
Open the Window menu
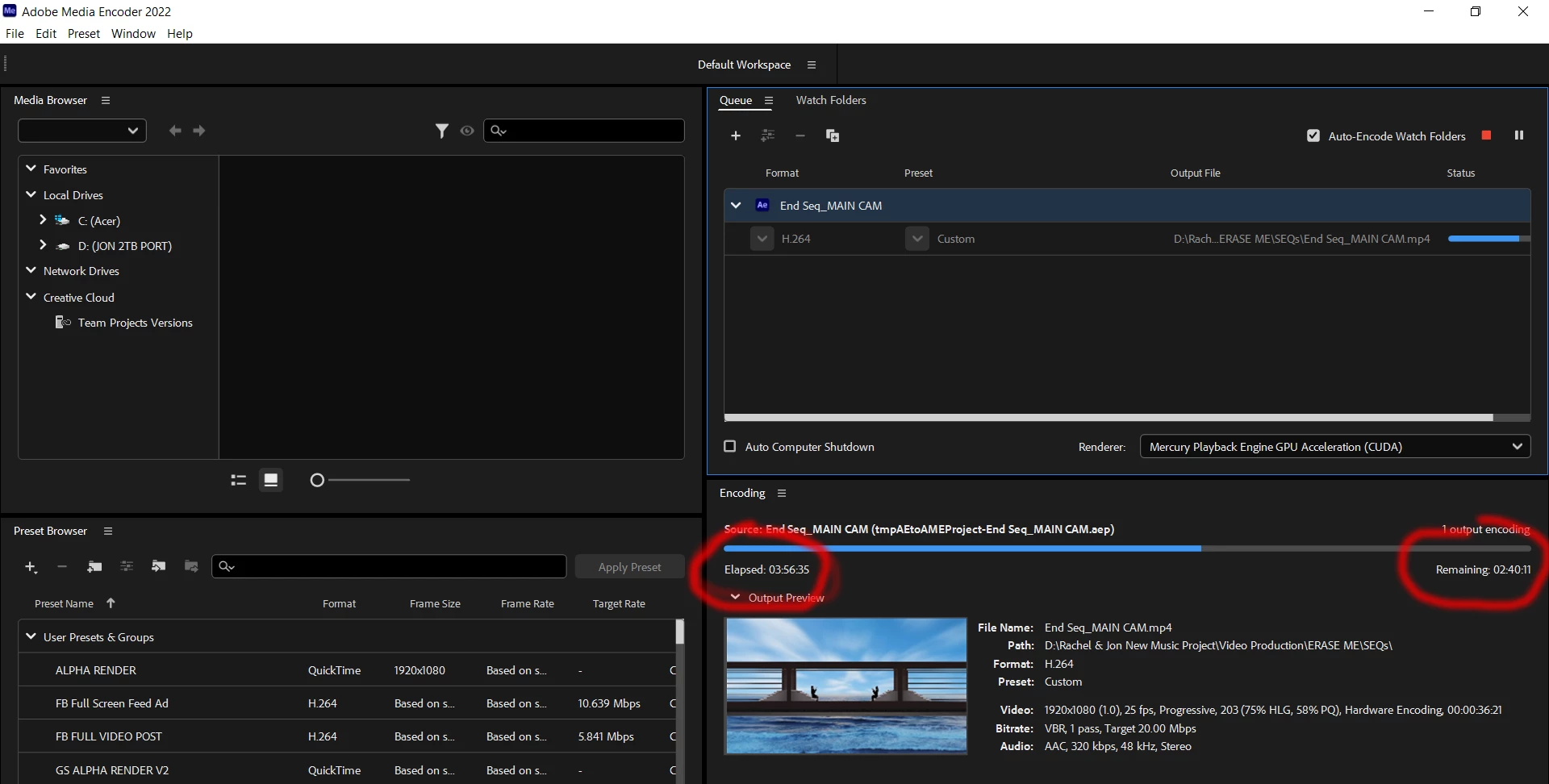(x=133, y=34)
